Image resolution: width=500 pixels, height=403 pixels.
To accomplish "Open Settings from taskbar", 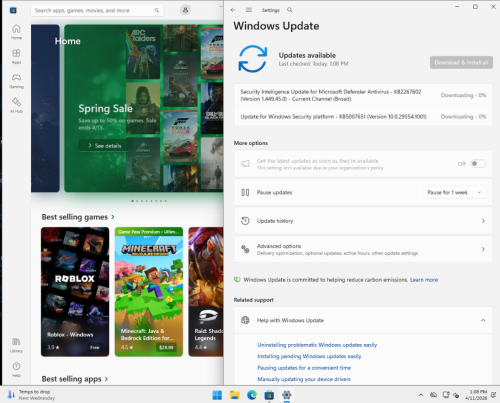I will click(286, 395).
